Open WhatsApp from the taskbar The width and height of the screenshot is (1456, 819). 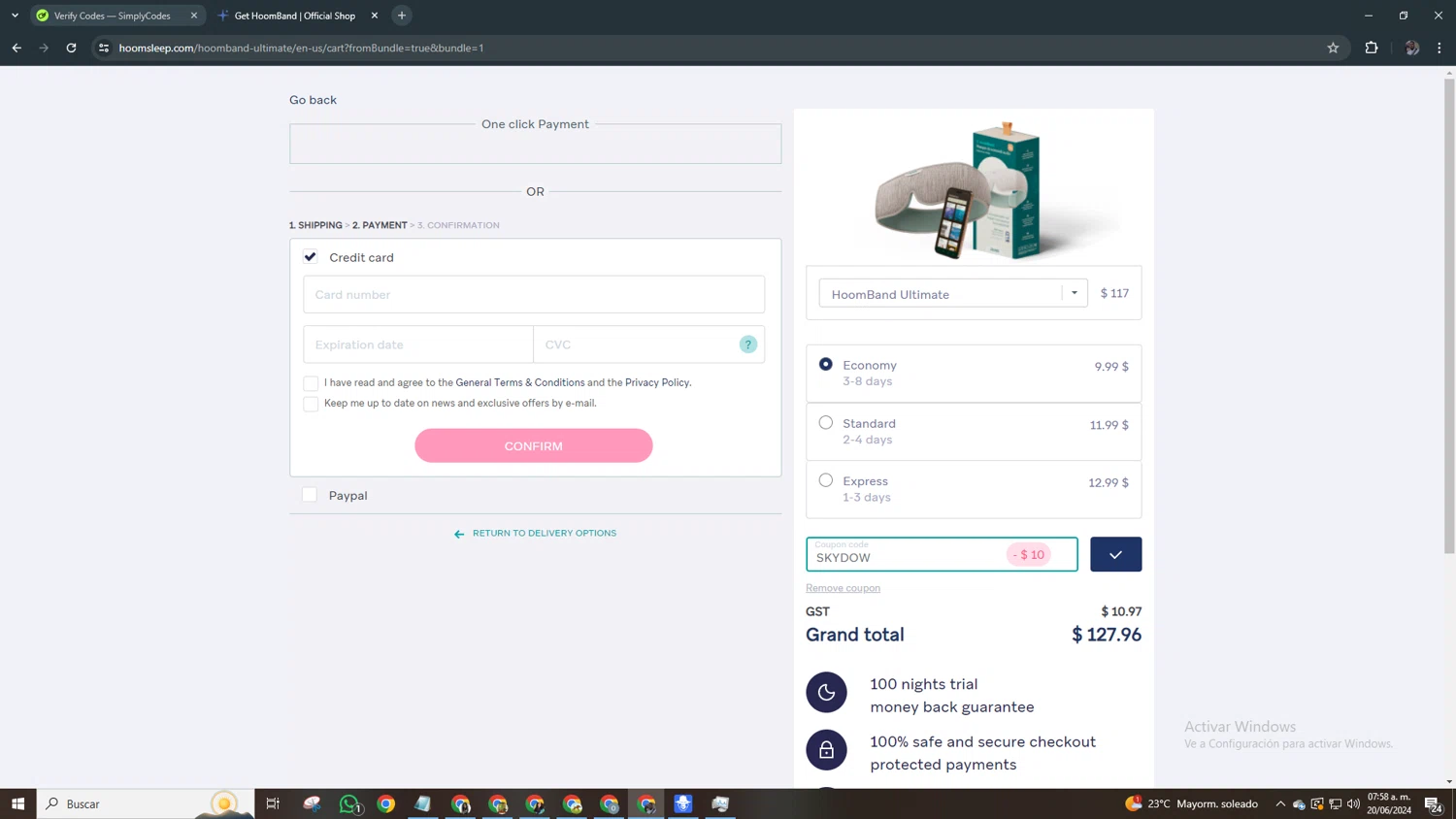pyautogui.click(x=349, y=803)
